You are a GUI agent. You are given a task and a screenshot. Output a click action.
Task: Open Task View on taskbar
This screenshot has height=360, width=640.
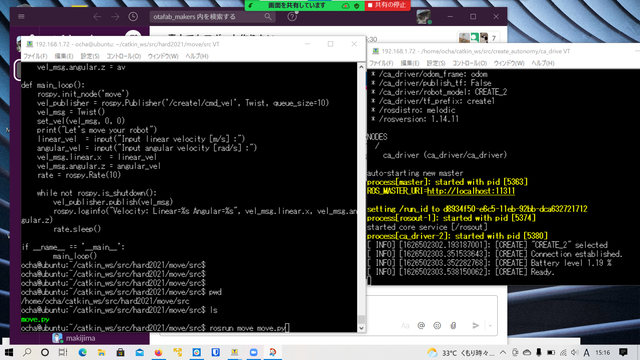point(63,352)
